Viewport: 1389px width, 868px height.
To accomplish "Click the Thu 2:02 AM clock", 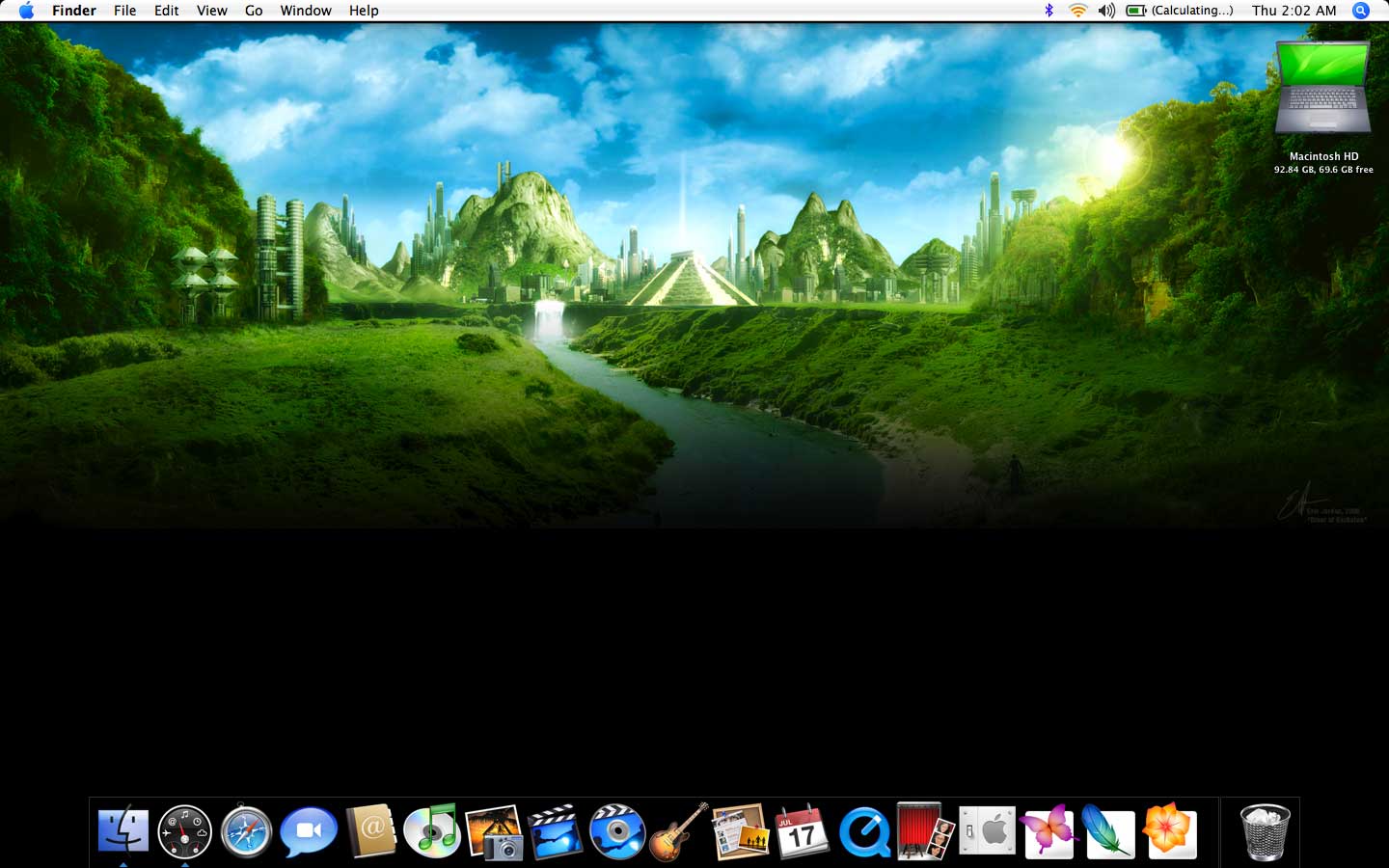I will 1294,11.
